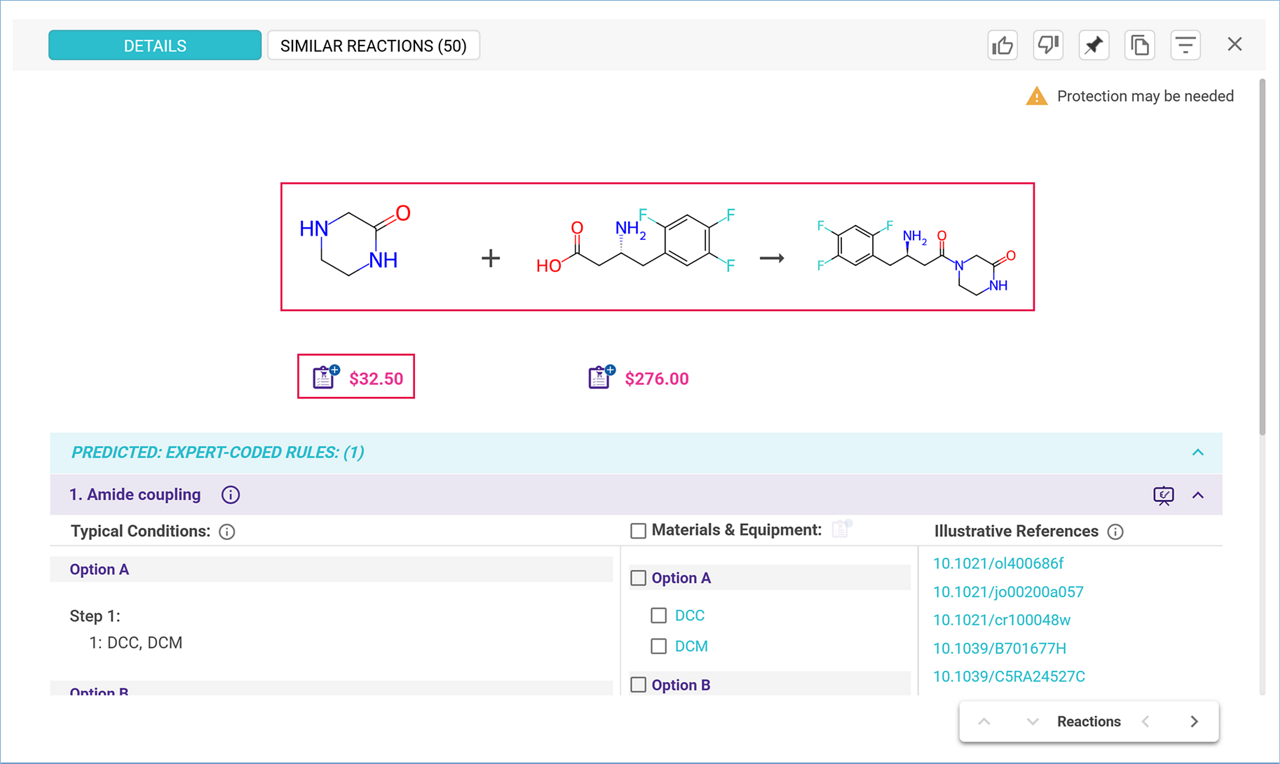Go to next reaction arrow
Screen dimensions: 1280x764
point(1194,722)
